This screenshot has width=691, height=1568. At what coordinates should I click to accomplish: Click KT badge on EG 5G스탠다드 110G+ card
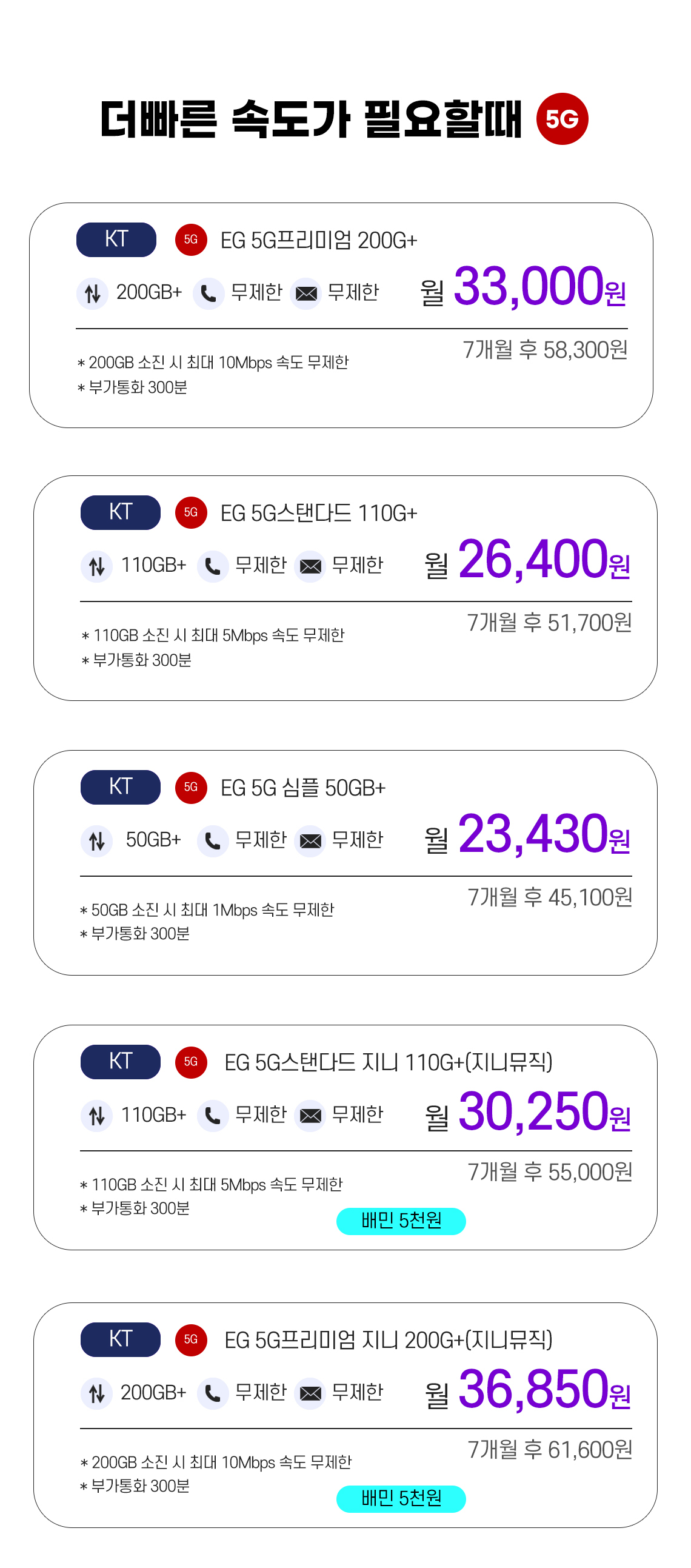point(121,512)
